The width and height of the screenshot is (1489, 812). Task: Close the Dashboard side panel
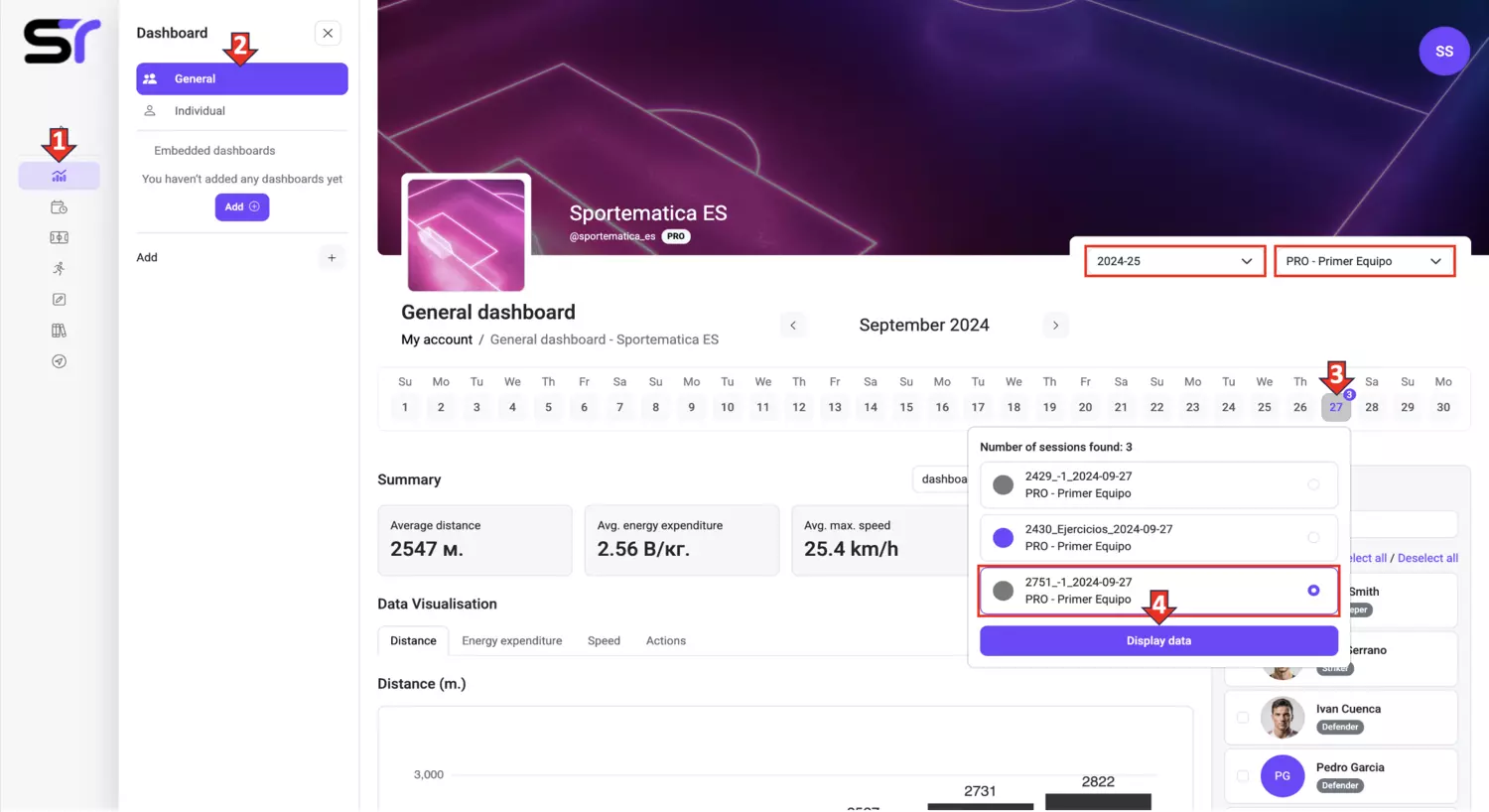[328, 33]
